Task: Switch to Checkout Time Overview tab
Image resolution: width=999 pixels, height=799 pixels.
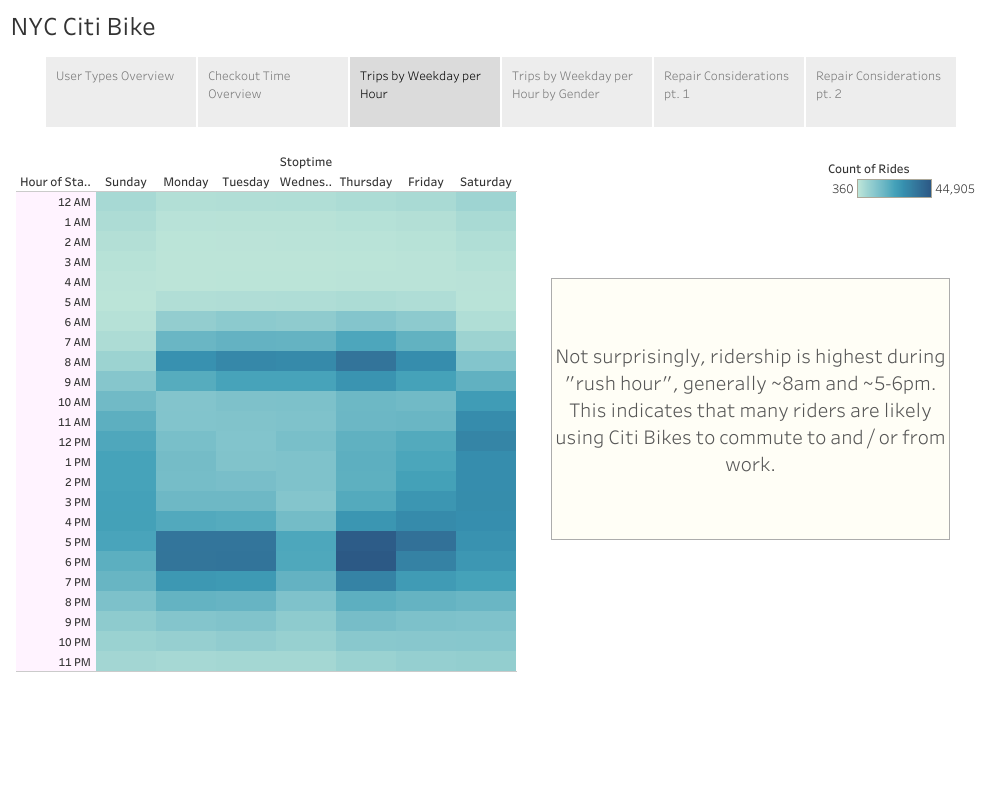Action: tap(273, 92)
